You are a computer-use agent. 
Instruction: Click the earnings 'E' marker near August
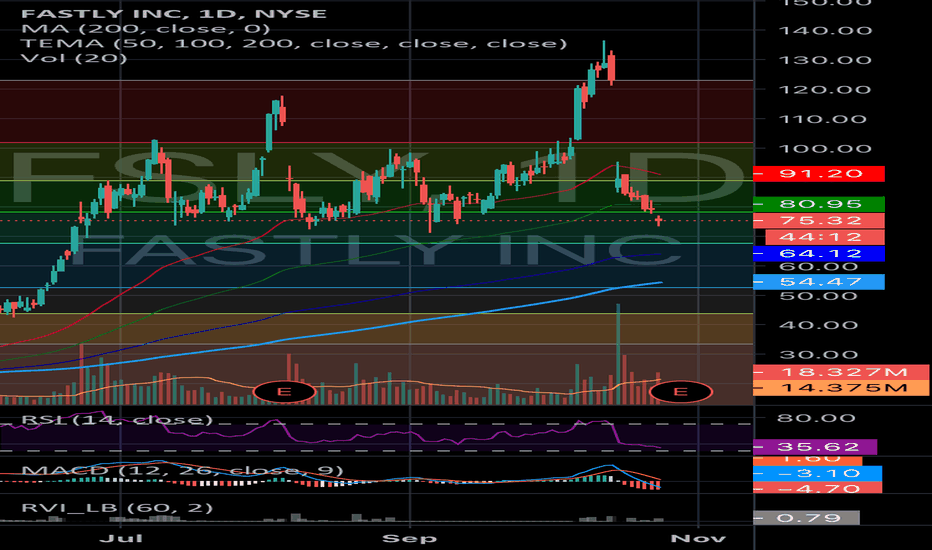(284, 391)
